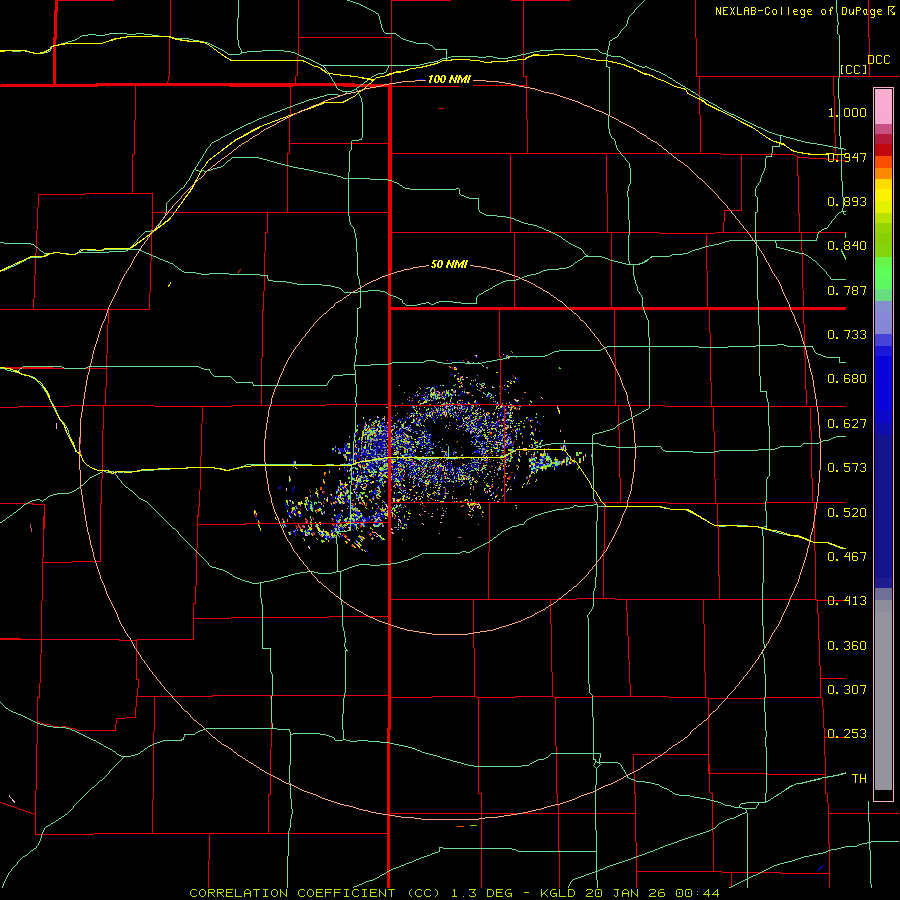Image resolution: width=900 pixels, height=900 pixels.
Task: Click the pink segment of the color bar
Action: pos(883,107)
